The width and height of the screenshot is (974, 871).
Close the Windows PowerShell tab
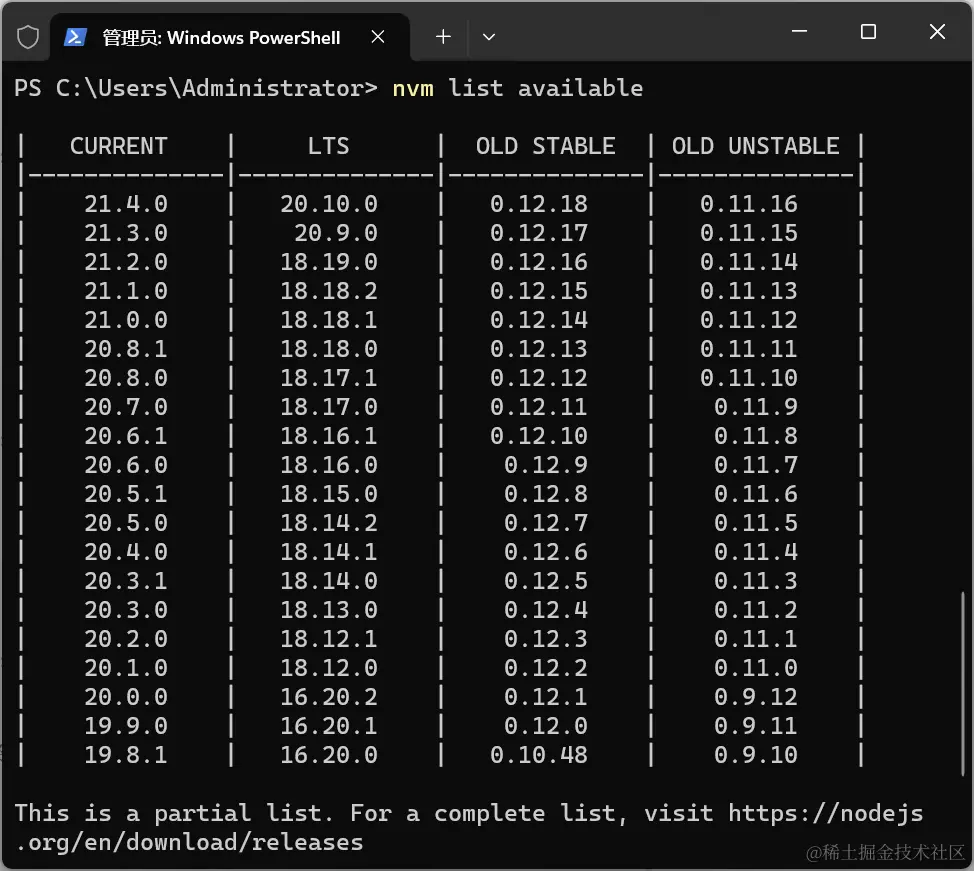tap(378, 37)
